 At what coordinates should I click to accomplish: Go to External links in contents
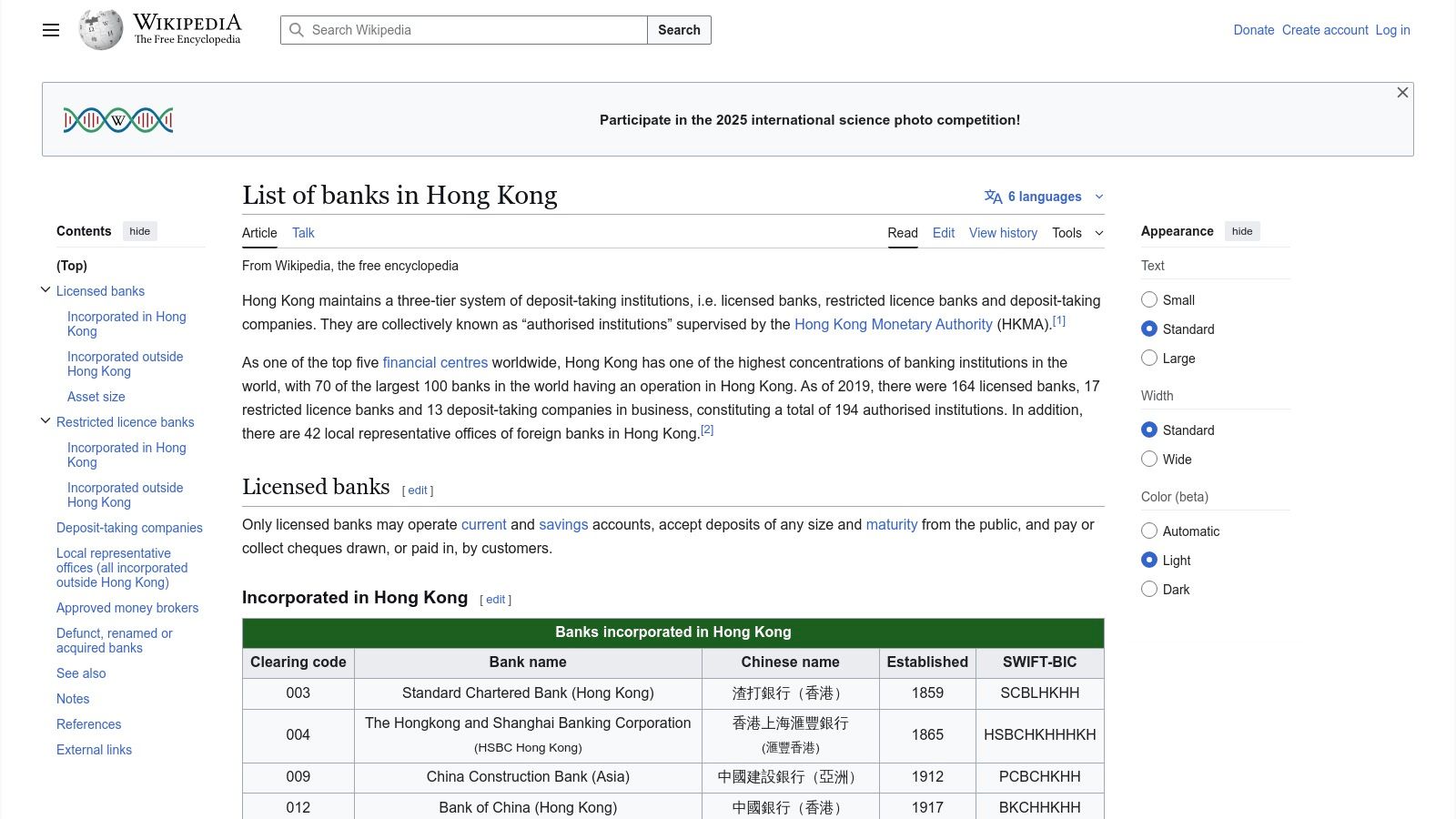click(x=94, y=750)
